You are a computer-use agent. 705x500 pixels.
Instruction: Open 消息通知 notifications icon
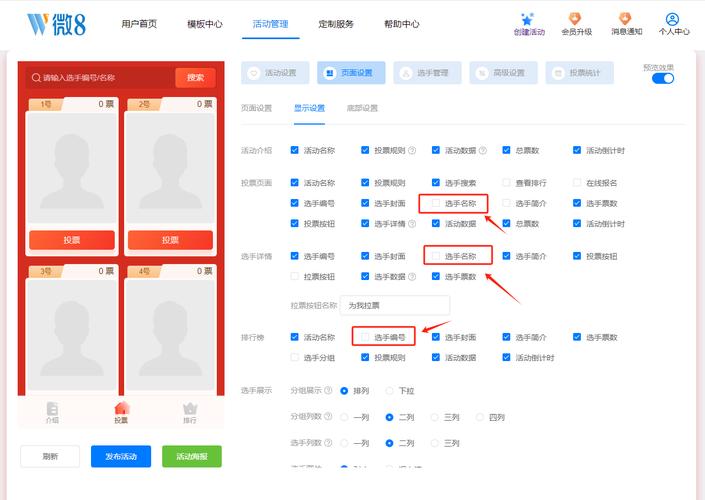click(625, 19)
